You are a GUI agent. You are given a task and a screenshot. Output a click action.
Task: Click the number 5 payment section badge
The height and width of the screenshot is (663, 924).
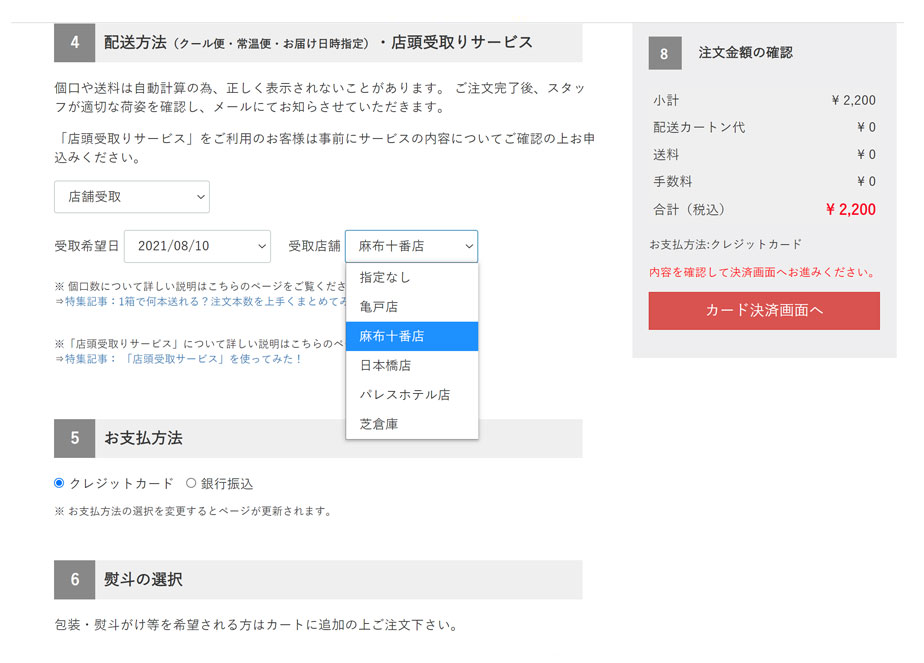[x=75, y=438]
